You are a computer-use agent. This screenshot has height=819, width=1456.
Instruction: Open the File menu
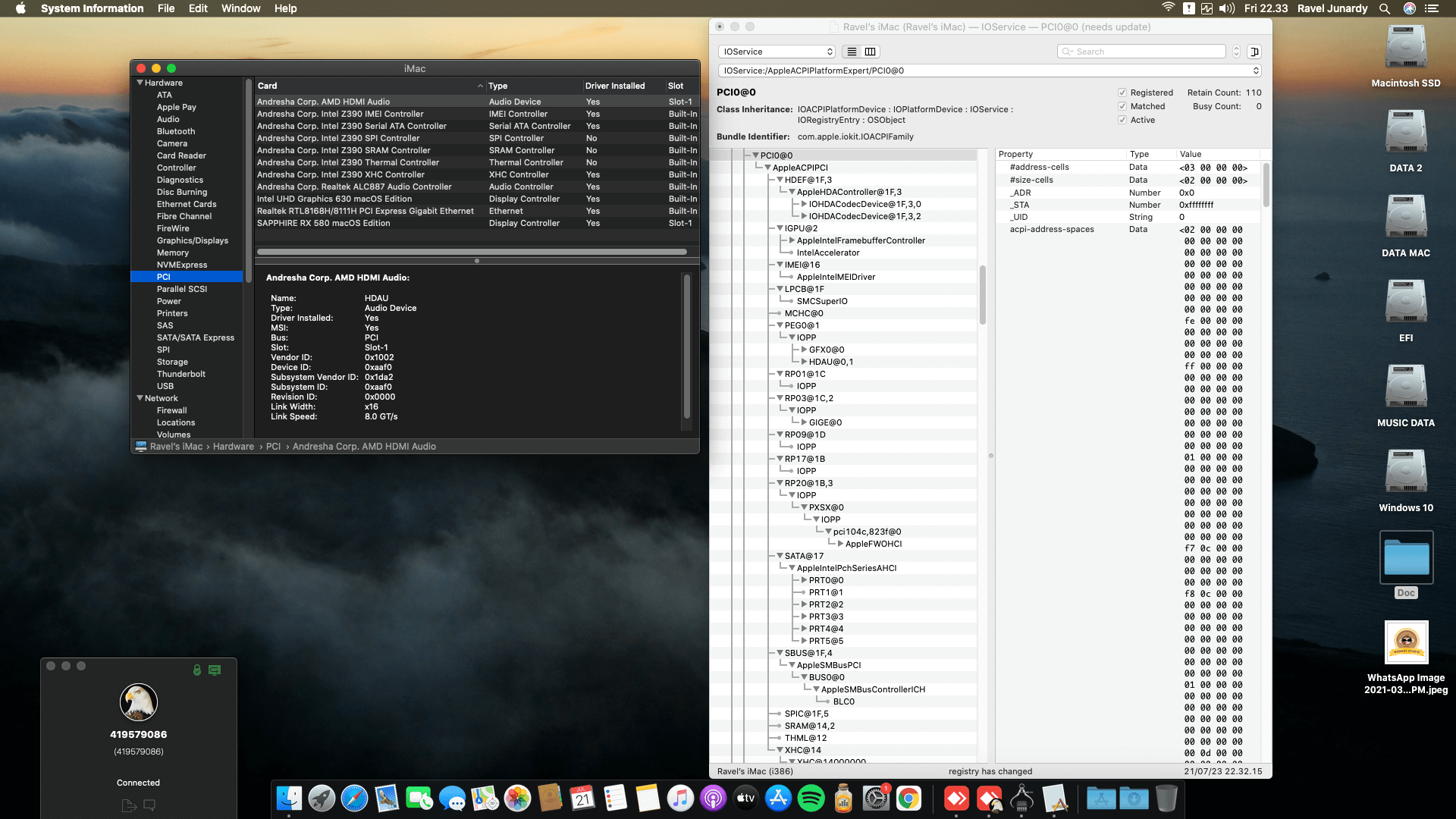click(166, 8)
